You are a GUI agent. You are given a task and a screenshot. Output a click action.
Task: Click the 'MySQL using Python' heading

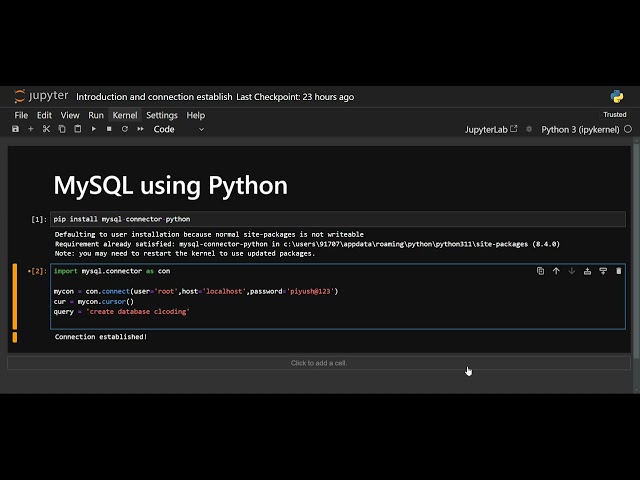click(x=171, y=186)
